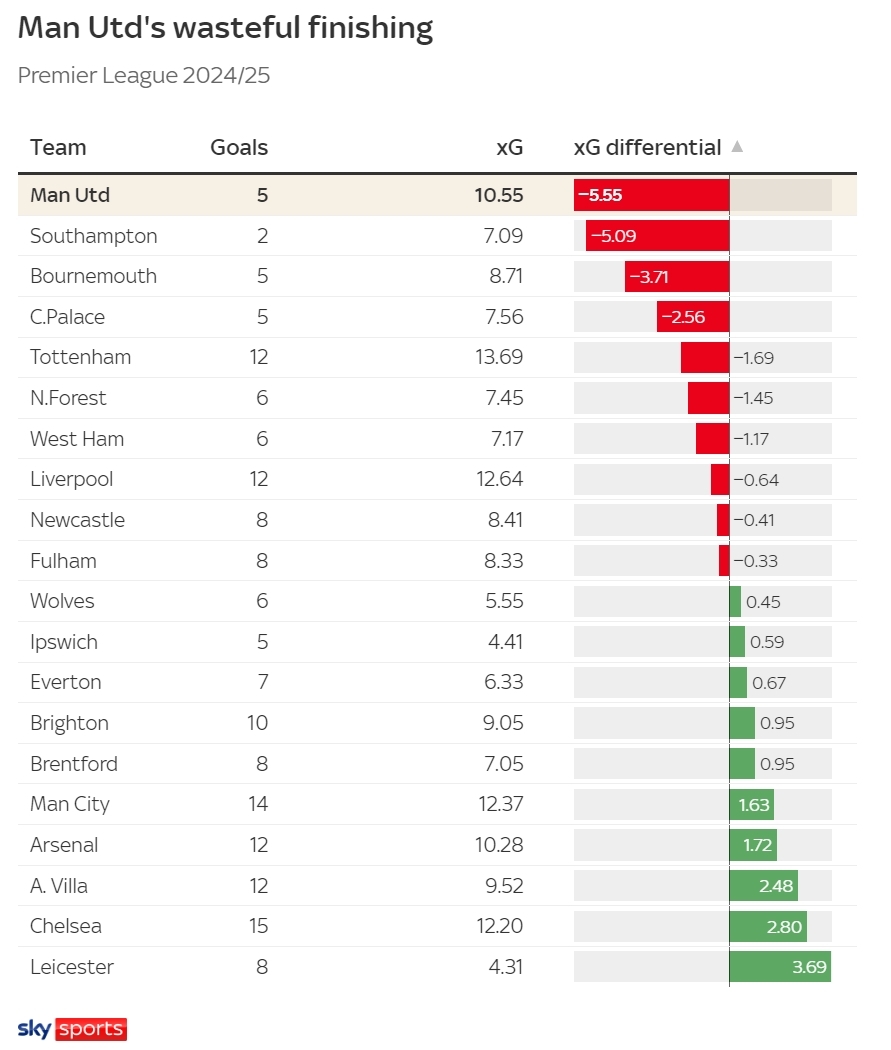Select the Bournemouth team name
The image size is (891, 1050).
(x=94, y=276)
